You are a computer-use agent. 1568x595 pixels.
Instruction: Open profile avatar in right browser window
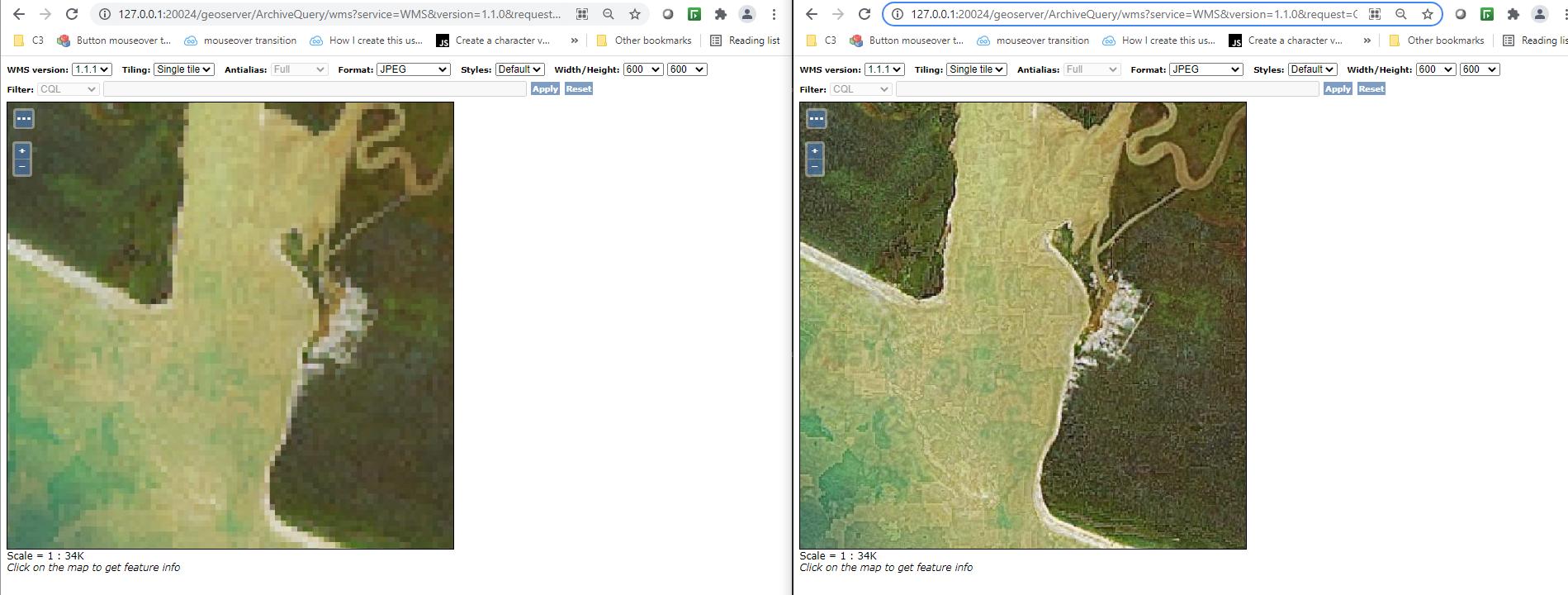[x=1540, y=14]
